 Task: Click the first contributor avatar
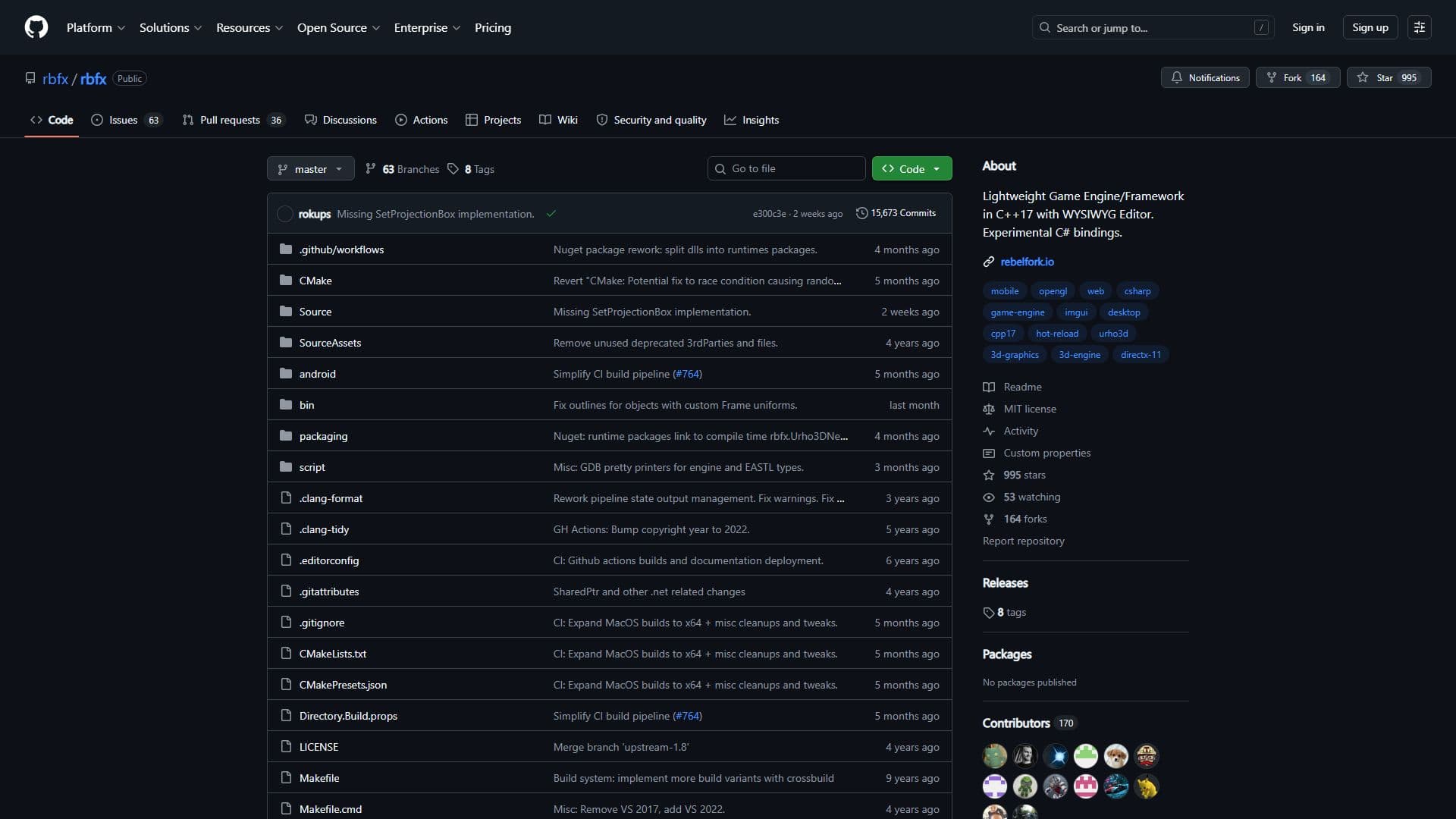click(x=995, y=756)
